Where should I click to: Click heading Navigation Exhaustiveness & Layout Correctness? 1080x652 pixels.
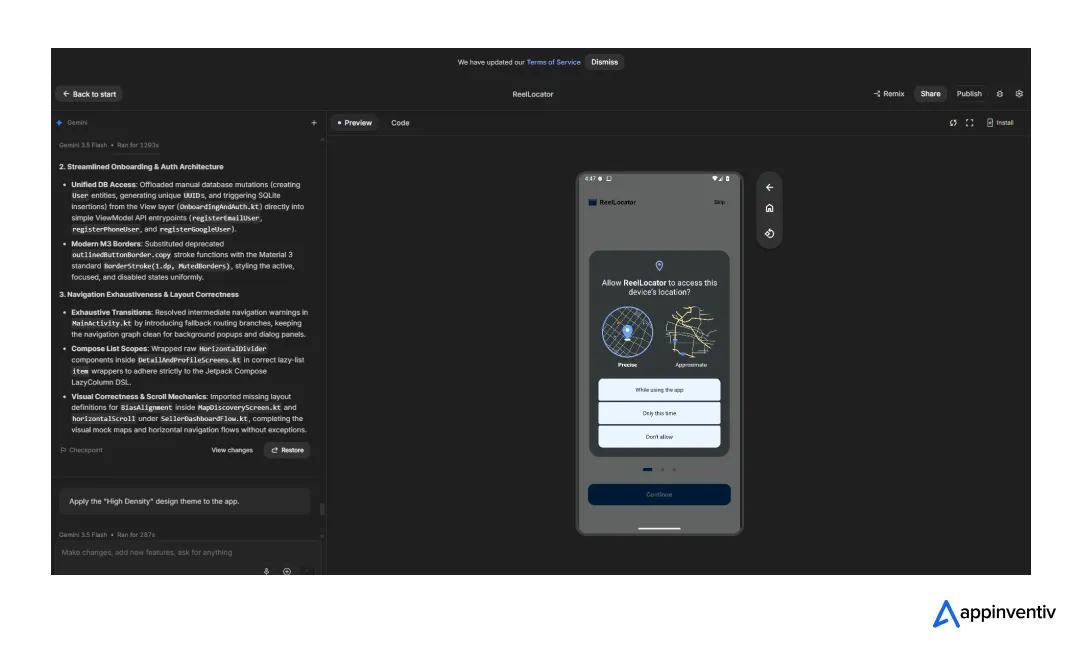[x=149, y=295]
